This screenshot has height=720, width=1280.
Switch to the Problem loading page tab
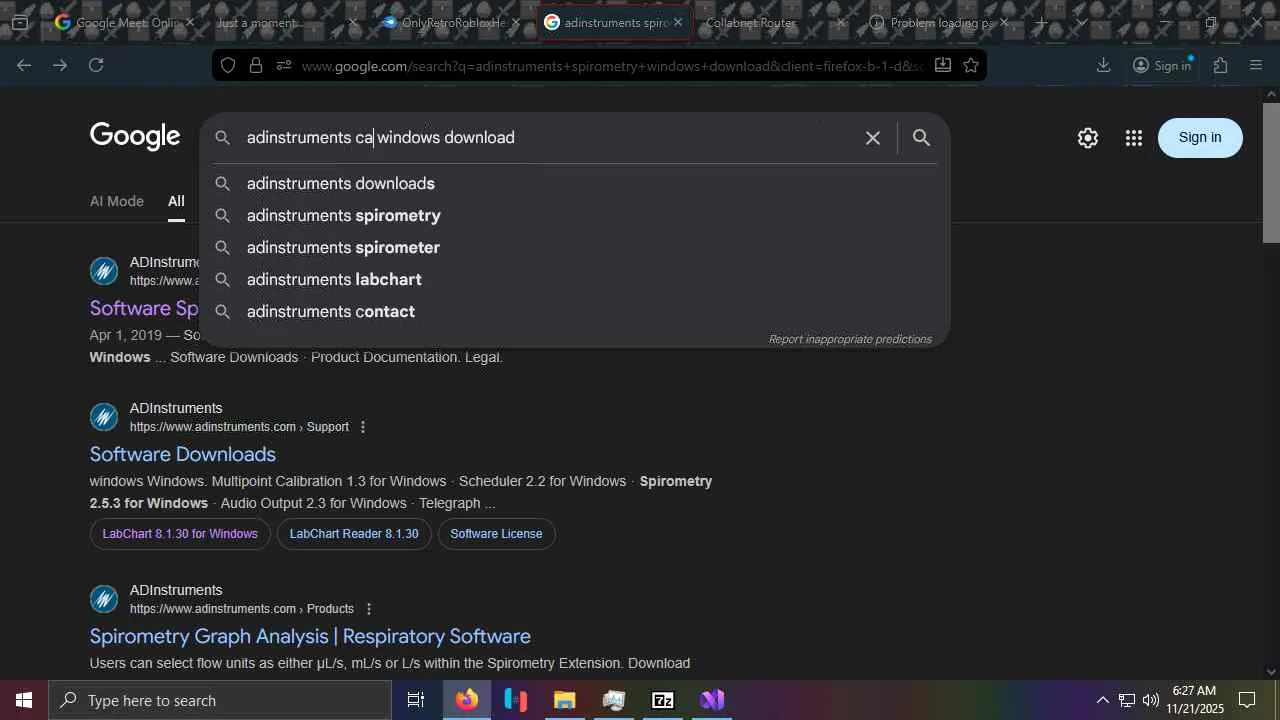[x=940, y=22]
